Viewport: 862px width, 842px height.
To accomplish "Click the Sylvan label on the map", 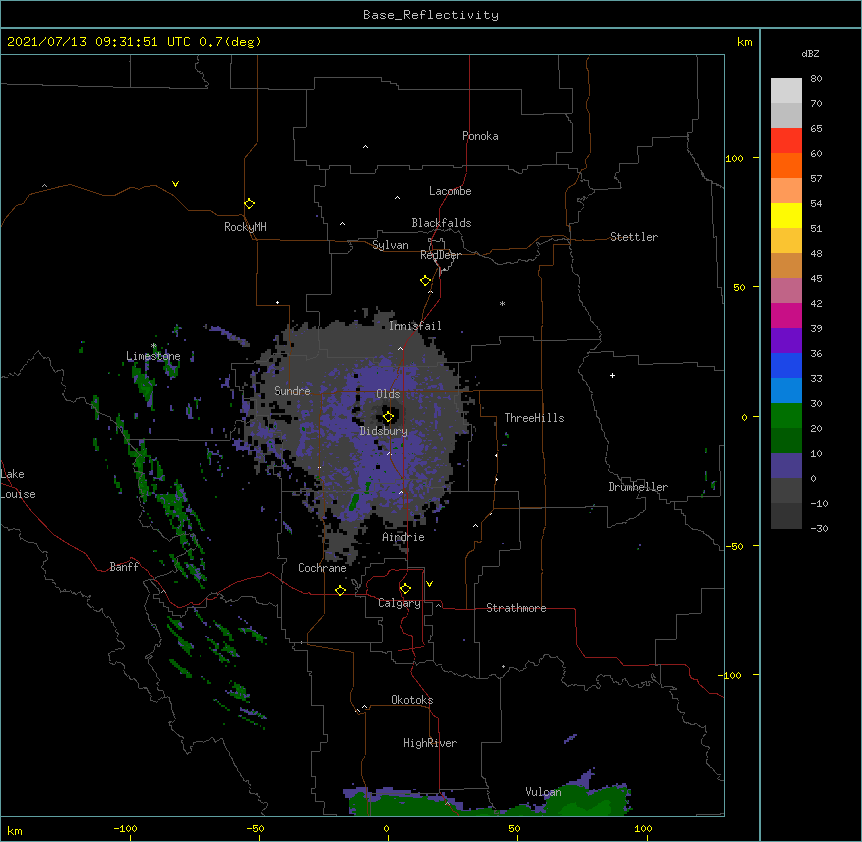I will click(390, 245).
